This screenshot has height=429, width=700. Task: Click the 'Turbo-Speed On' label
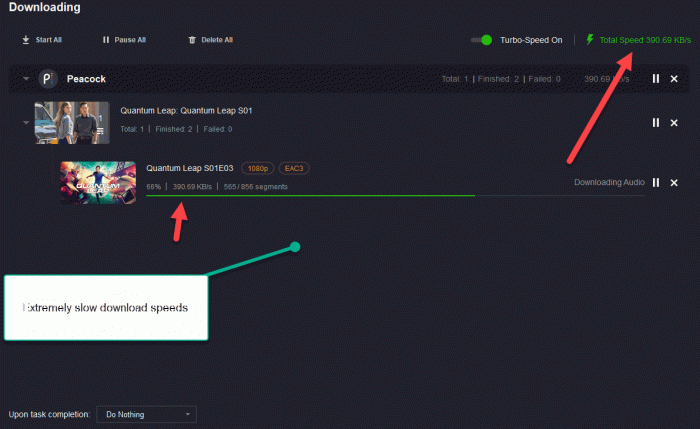coord(531,40)
